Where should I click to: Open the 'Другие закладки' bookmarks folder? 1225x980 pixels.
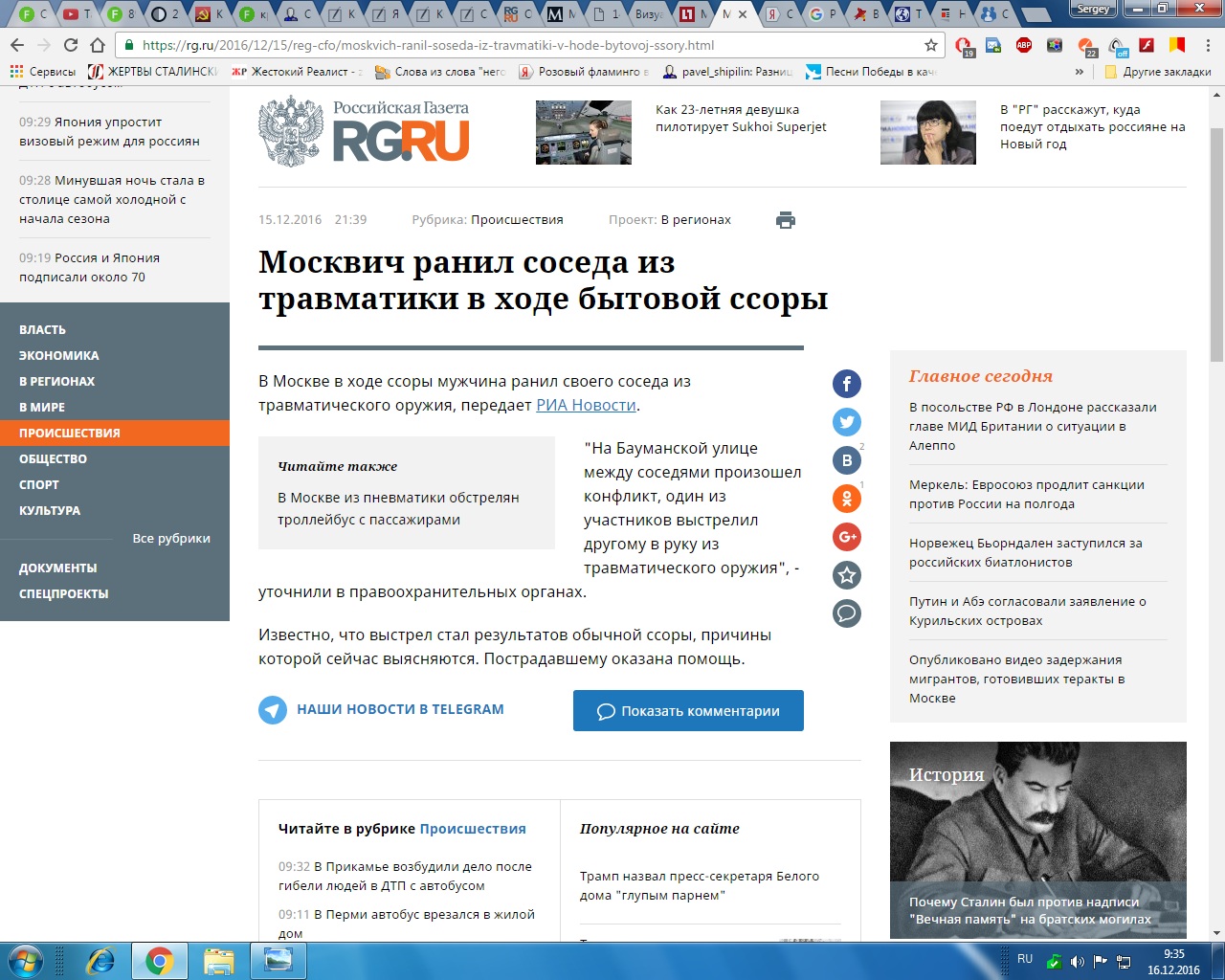pyautogui.click(x=1158, y=72)
